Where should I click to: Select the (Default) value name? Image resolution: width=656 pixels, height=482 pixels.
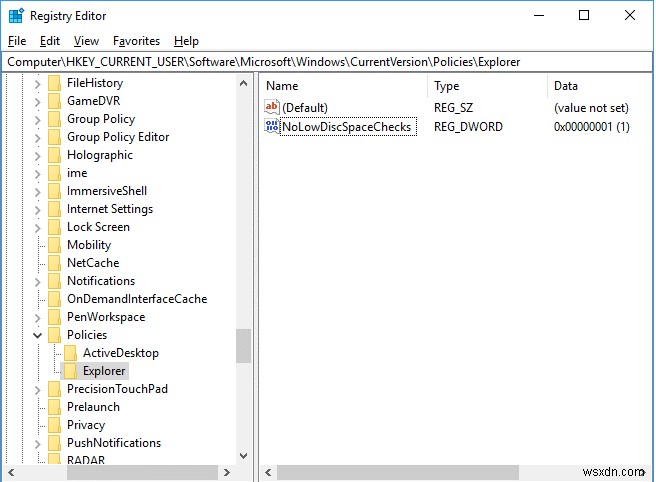point(305,108)
